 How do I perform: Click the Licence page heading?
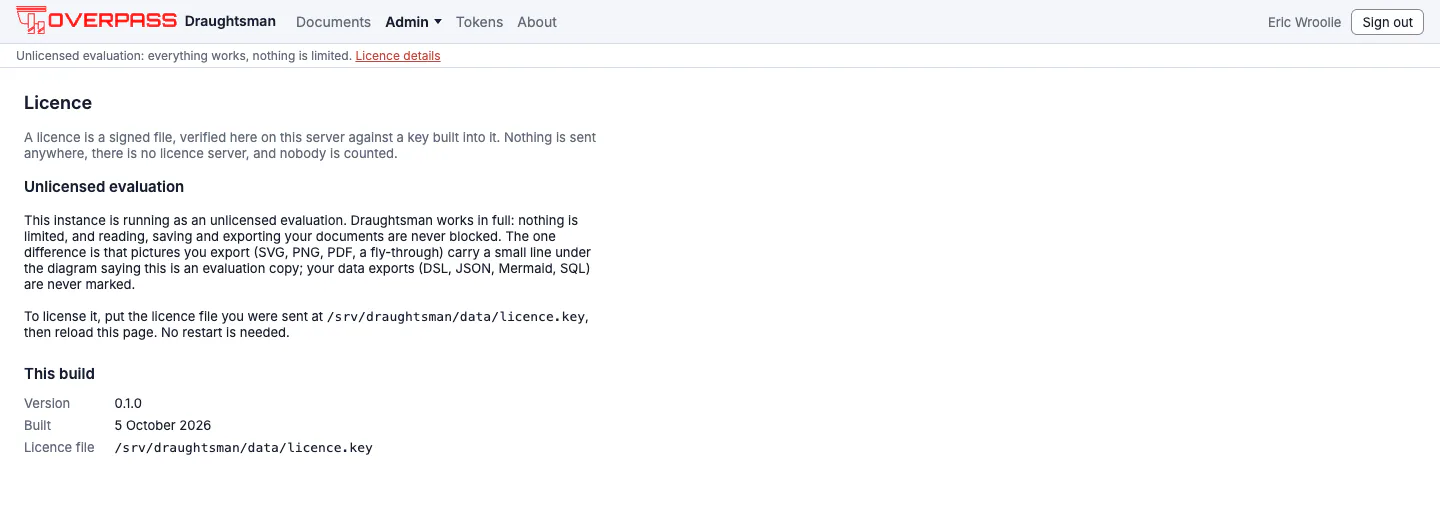coord(58,103)
